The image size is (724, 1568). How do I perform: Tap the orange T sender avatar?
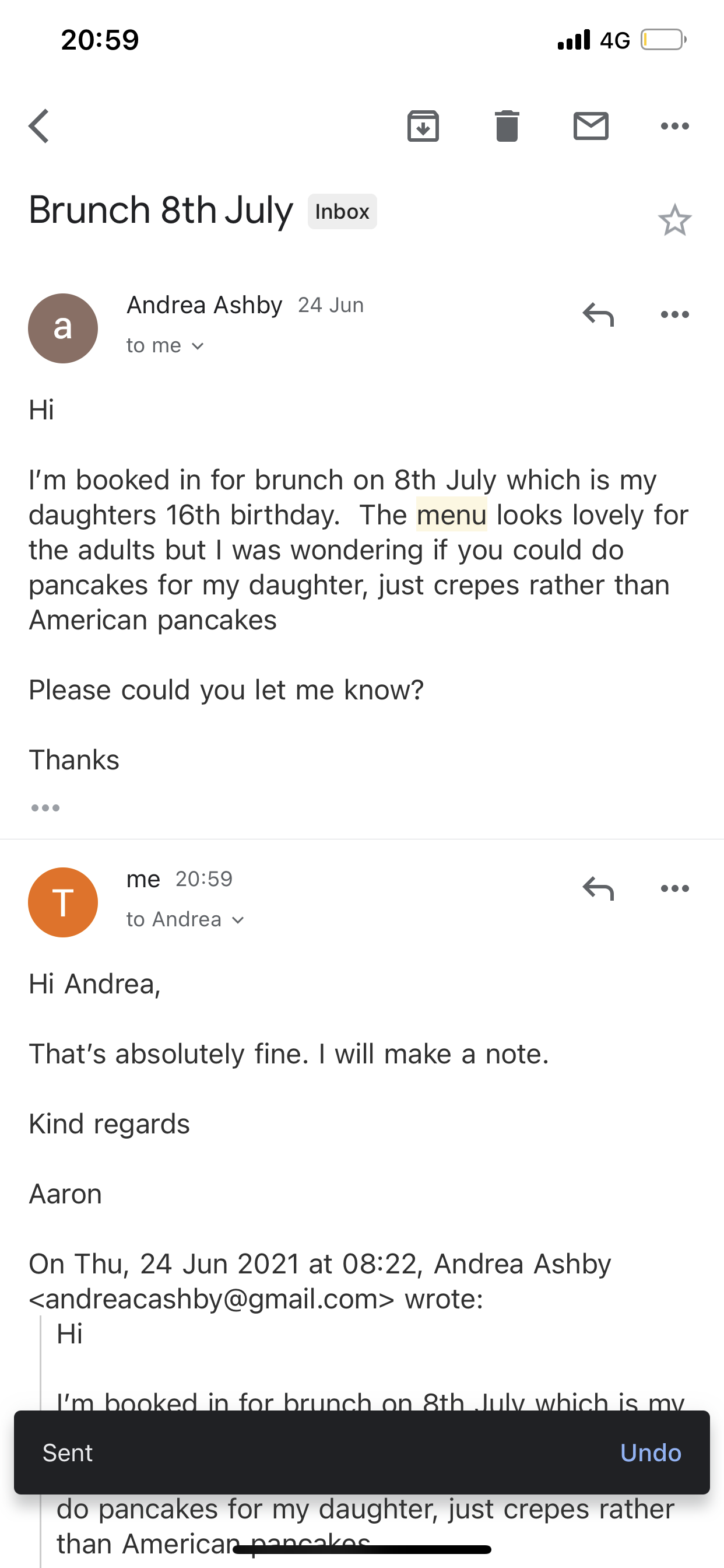[x=64, y=902]
